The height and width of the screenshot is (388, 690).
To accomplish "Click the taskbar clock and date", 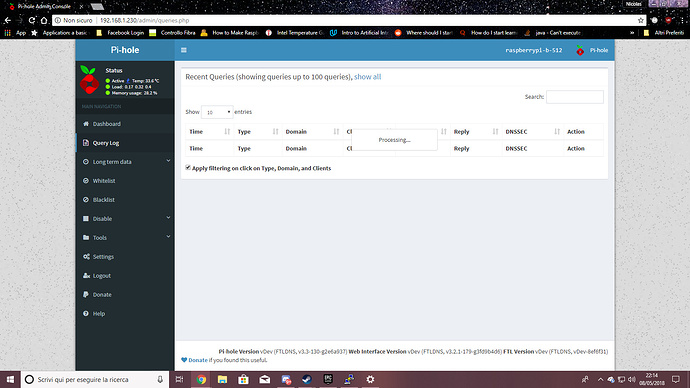I will pyautogui.click(x=652, y=379).
